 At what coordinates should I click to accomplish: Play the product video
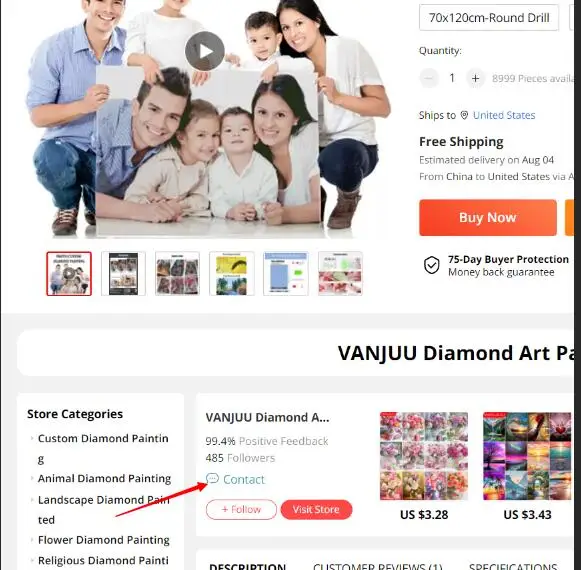tap(205, 51)
